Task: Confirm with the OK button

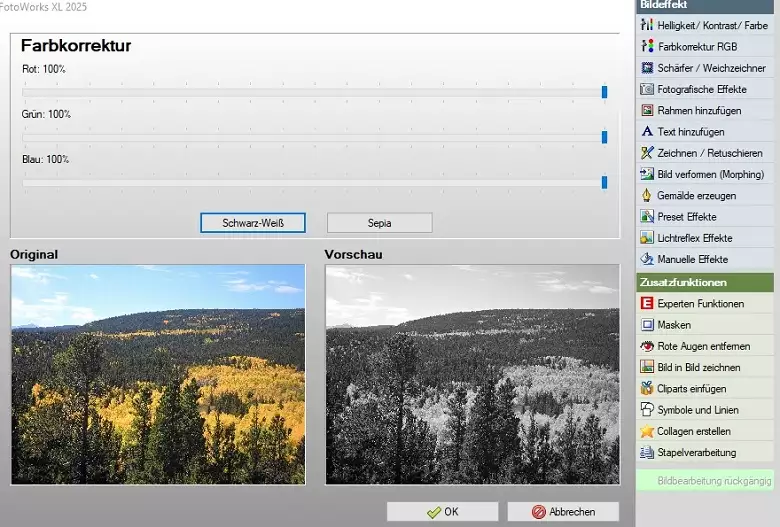Action: [x=442, y=511]
